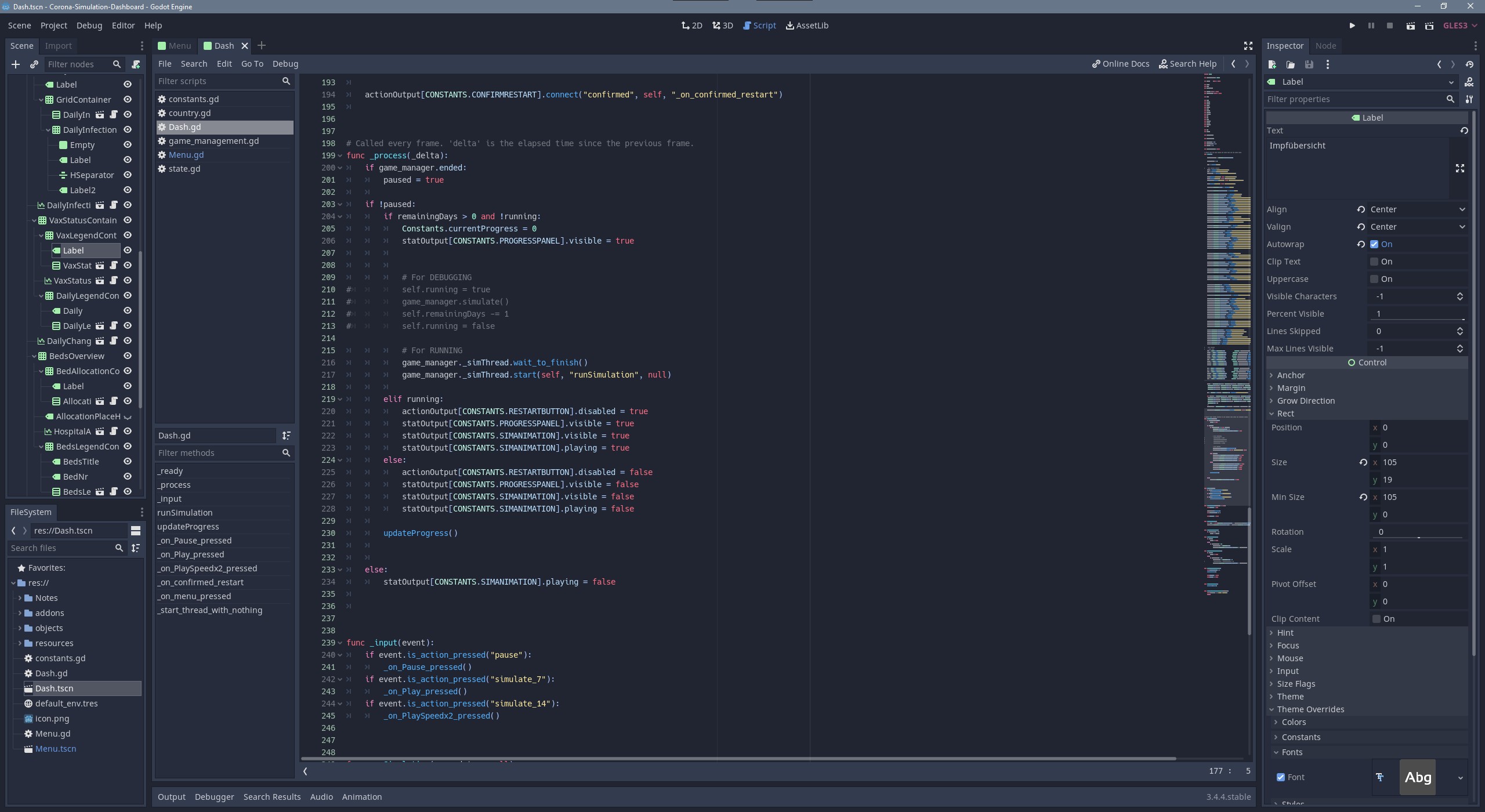Open the Project menu
Screen dimensions: 1485x812
coord(53,26)
